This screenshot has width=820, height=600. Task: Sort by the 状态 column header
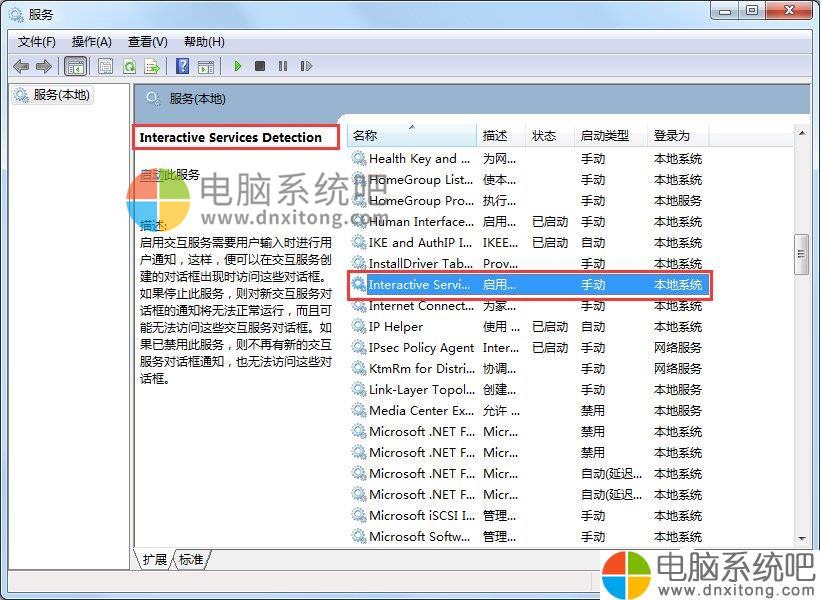coord(549,135)
